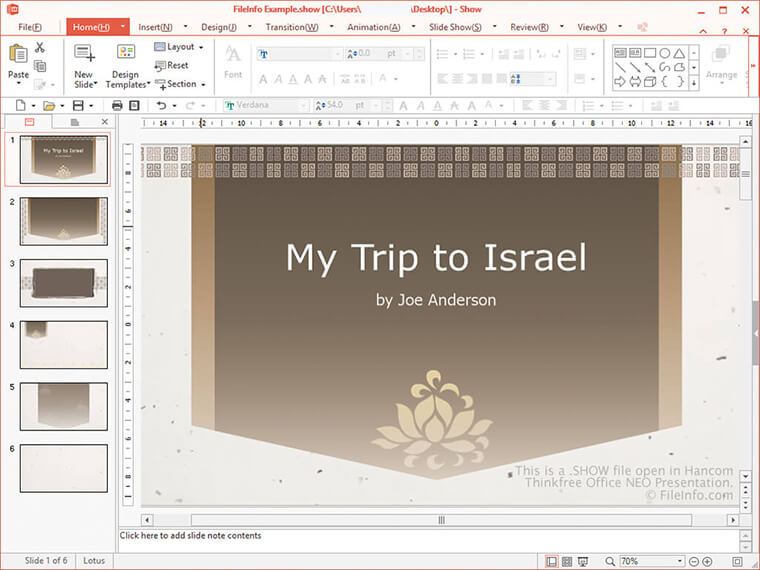Screen dimensions: 760x570
Task: Click the Undo arrow icon
Action: (161, 105)
